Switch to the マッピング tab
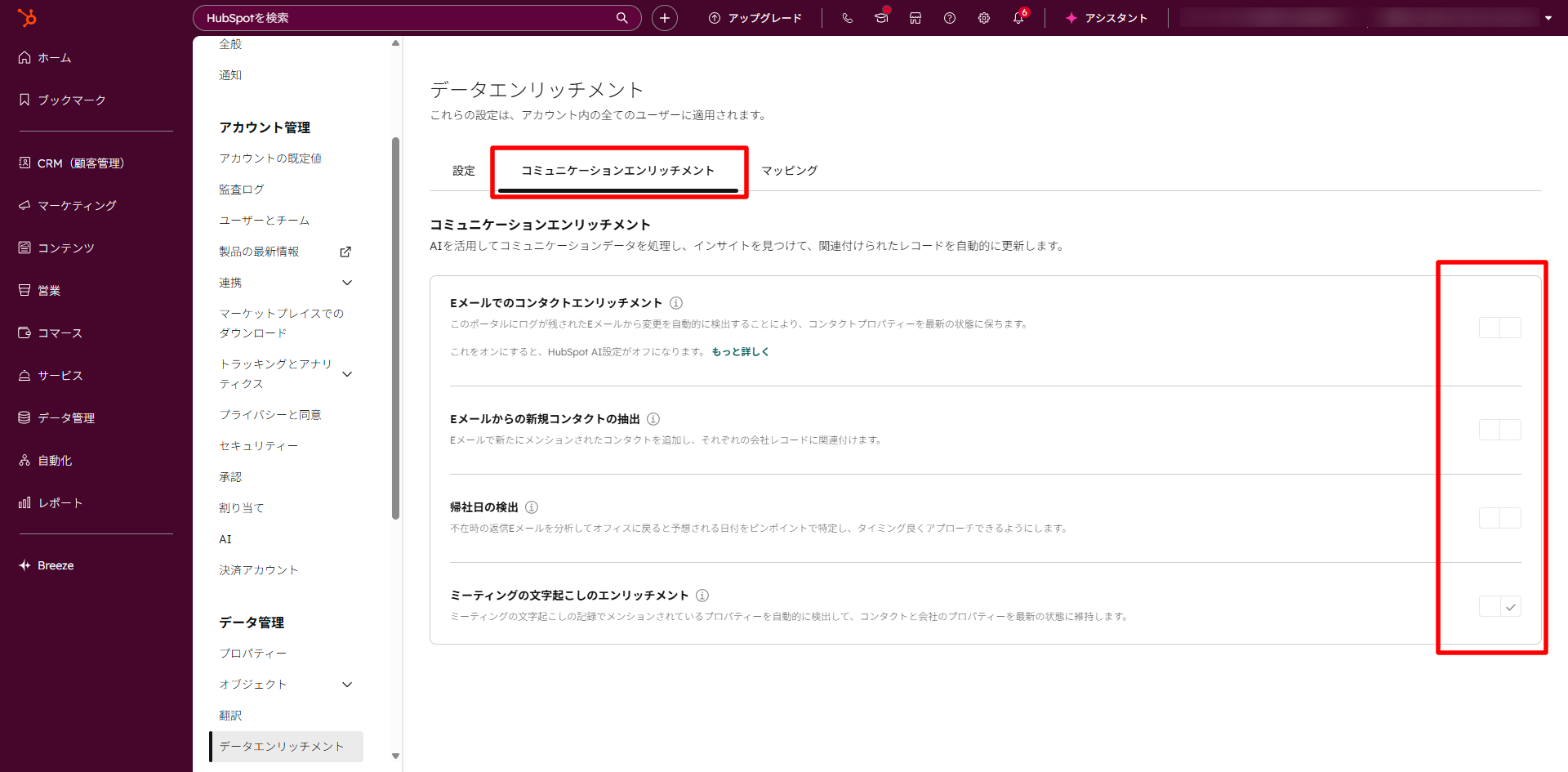Screen dimensions: 1568x772 [x=788, y=170]
